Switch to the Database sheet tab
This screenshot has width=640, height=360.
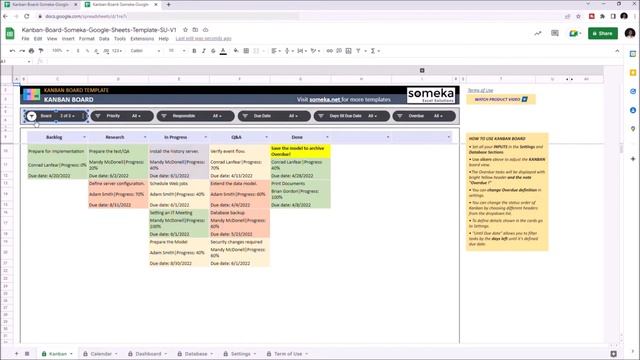pyautogui.click(x=196, y=353)
